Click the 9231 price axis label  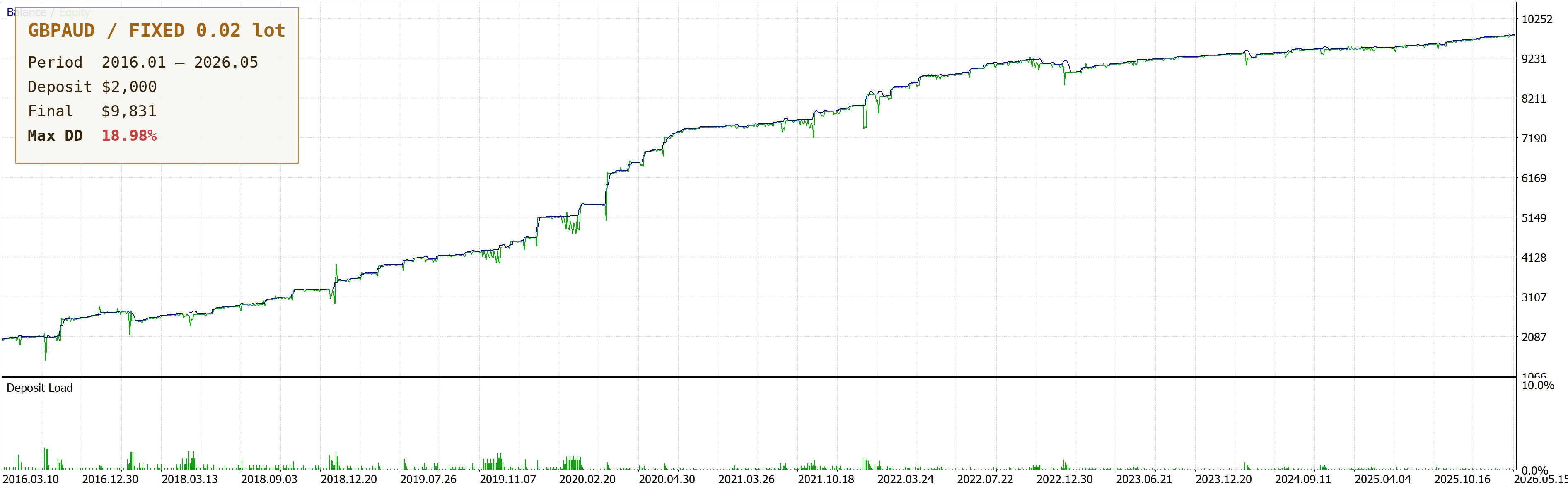point(1534,59)
